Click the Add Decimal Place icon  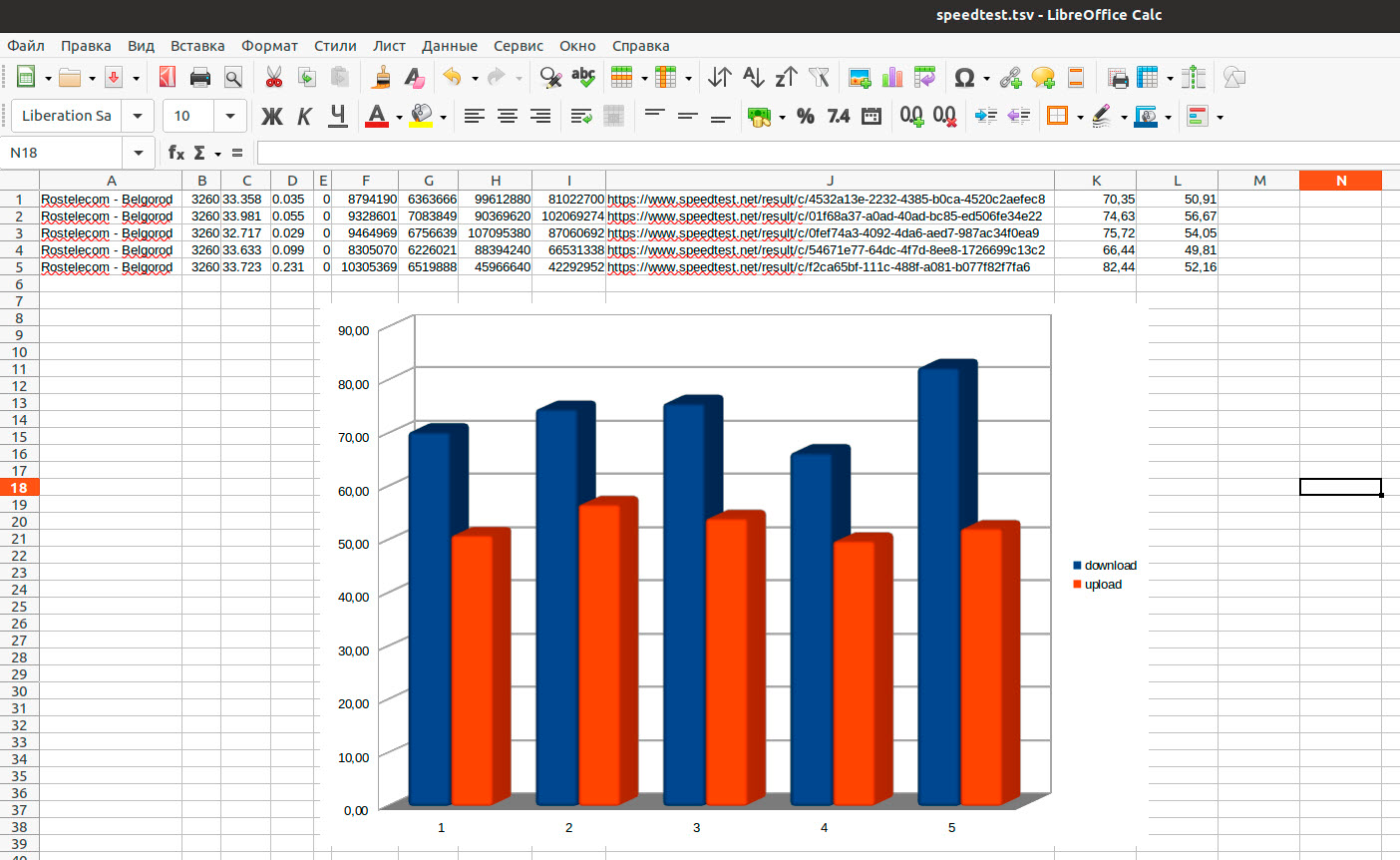coord(911,117)
